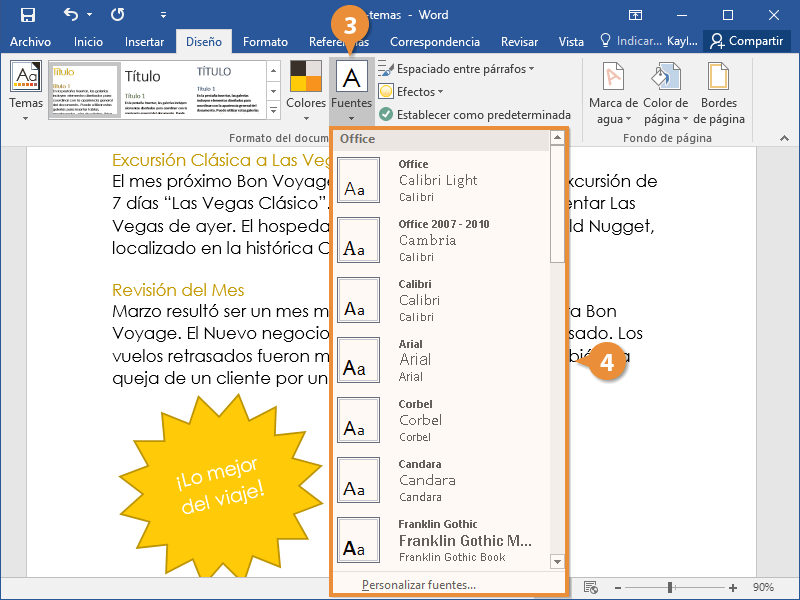The height and width of the screenshot is (600, 800).
Task: Choose the Corbel font set
Action: tap(442, 420)
